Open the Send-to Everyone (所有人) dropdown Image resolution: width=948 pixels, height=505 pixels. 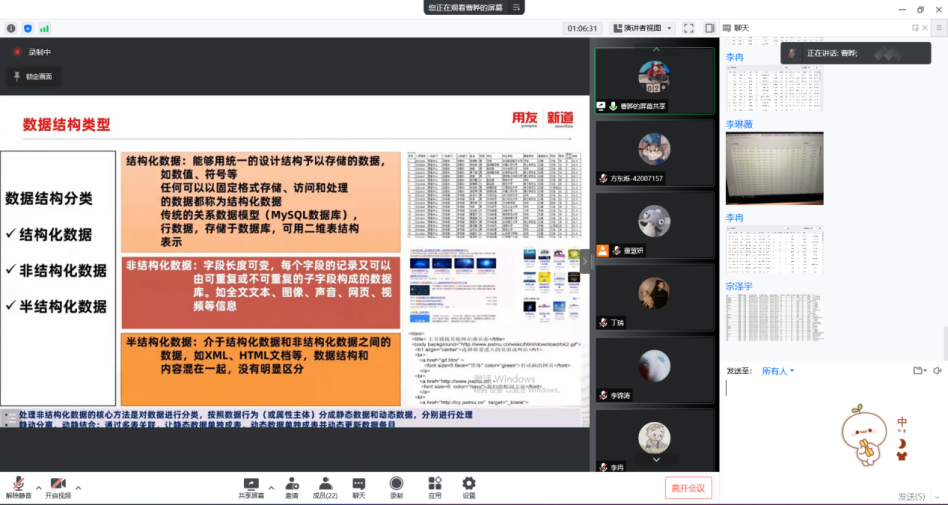pyautogui.click(x=777, y=371)
